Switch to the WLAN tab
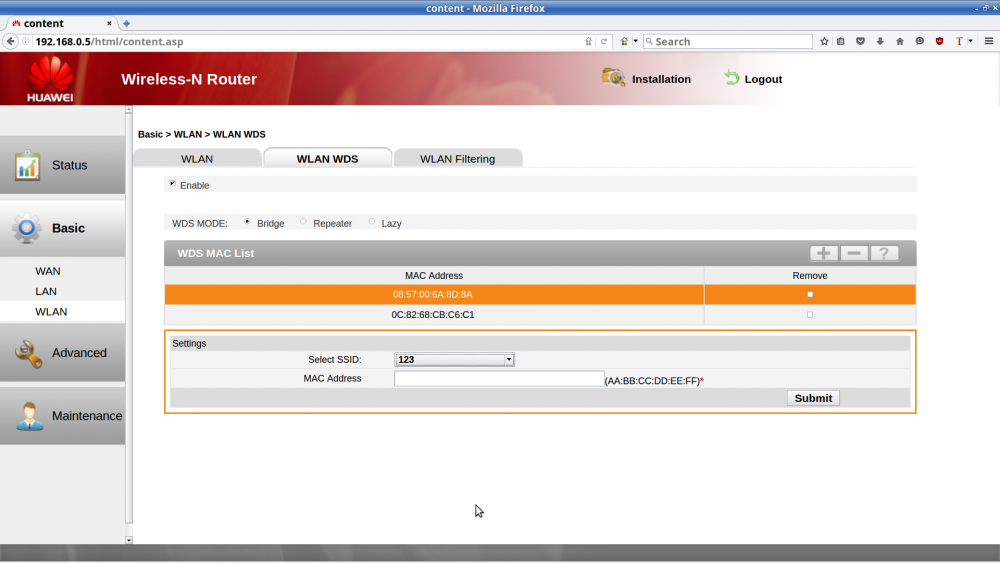This screenshot has height=563, width=1000. [x=196, y=159]
